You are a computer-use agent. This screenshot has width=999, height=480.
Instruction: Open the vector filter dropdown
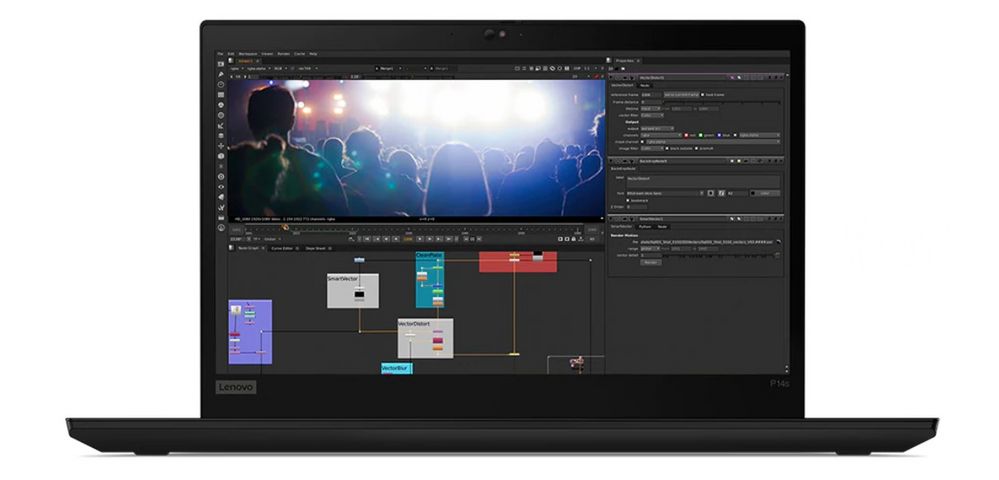(x=652, y=115)
